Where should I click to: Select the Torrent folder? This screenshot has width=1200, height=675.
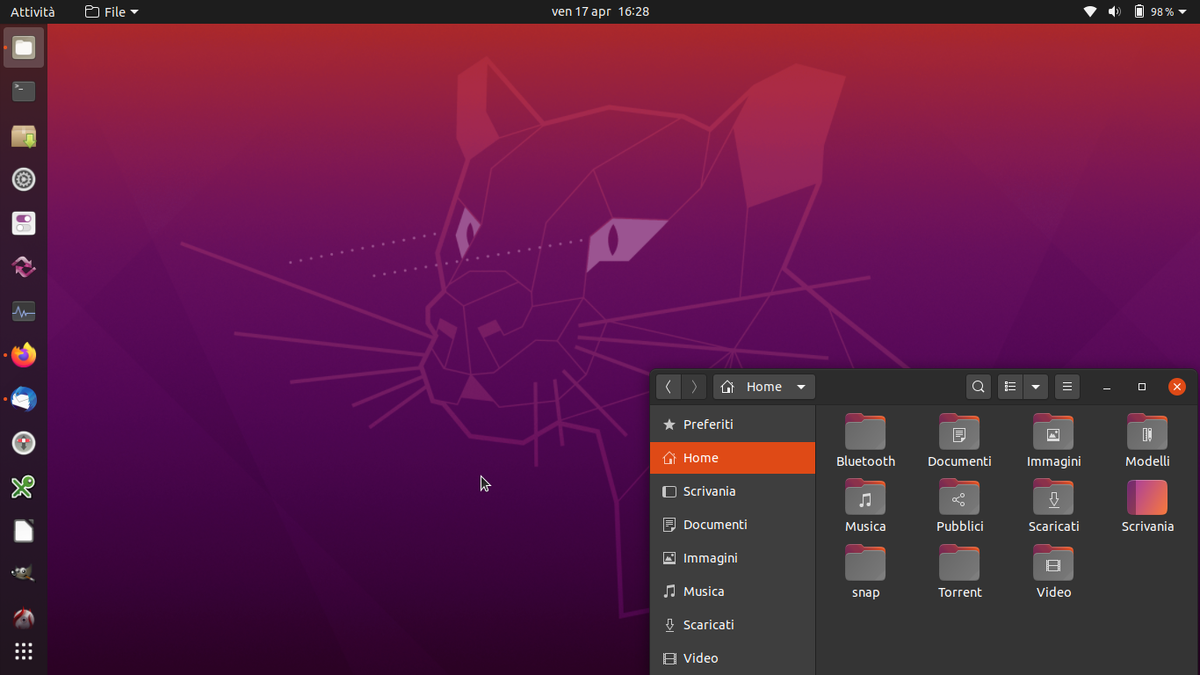959,572
